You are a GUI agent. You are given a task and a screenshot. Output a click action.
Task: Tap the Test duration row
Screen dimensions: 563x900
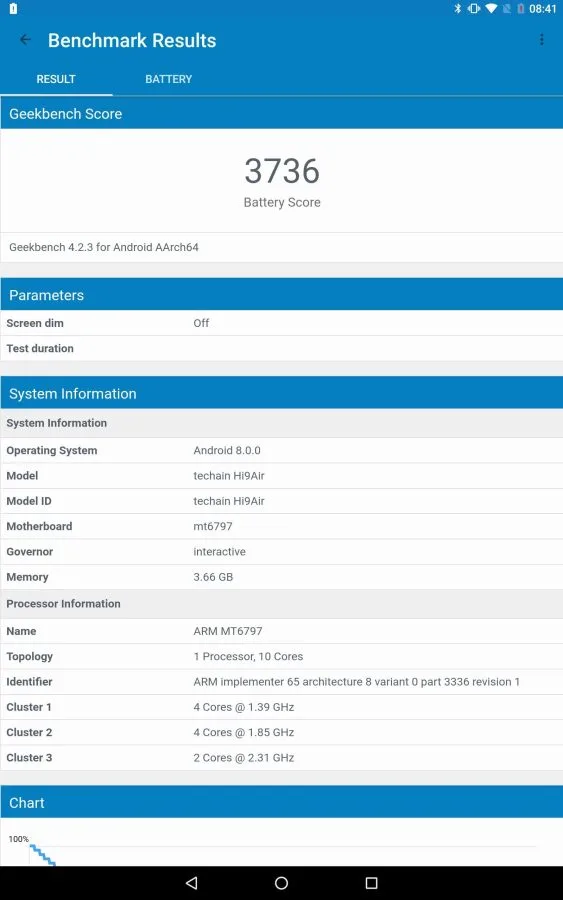(281, 348)
